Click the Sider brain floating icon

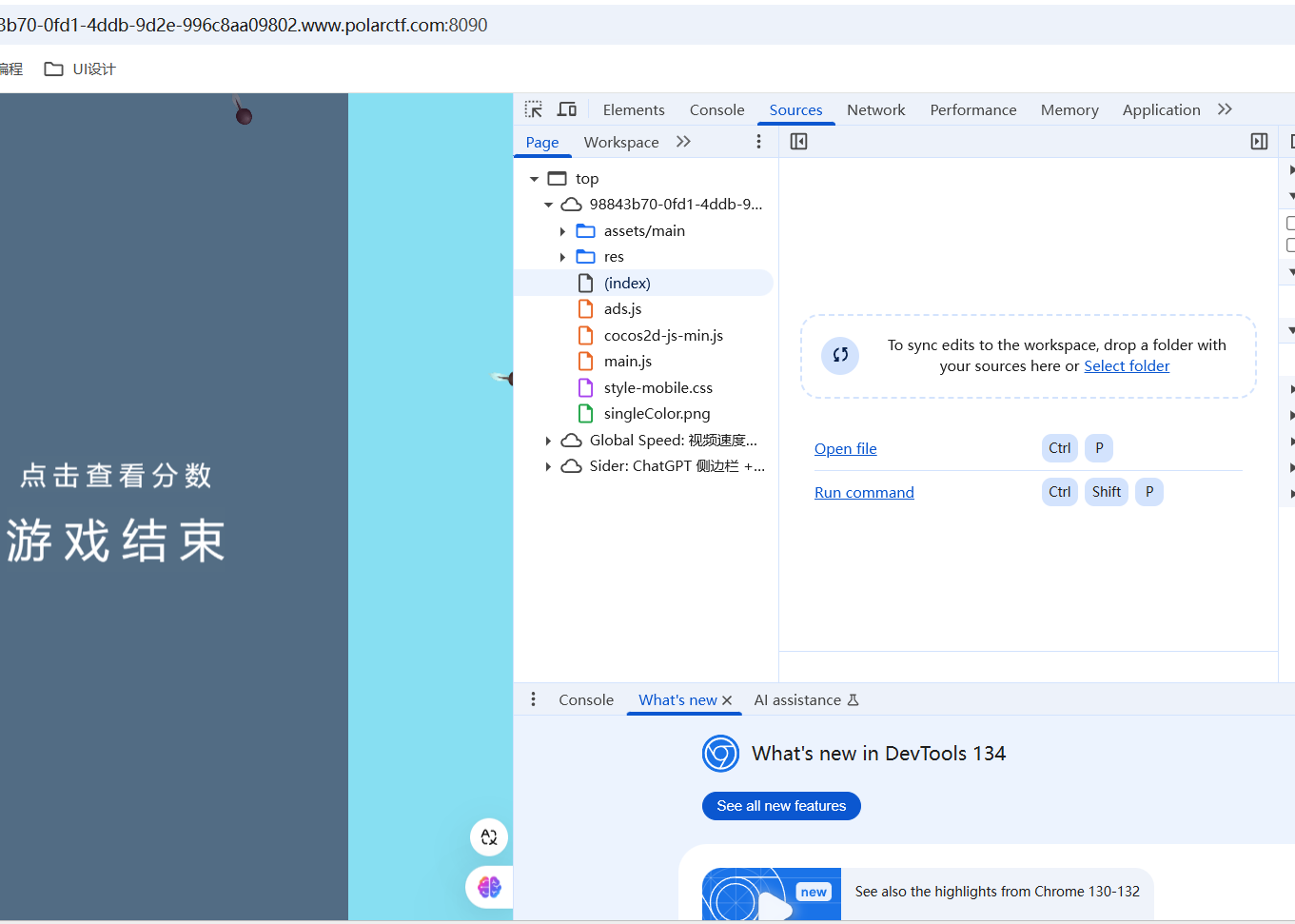click(x=489, y=887)
